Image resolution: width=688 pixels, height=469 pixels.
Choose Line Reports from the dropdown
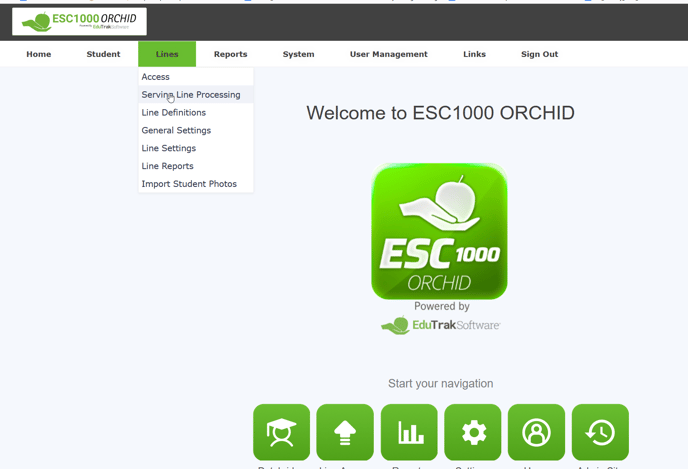tap(168, 167)
